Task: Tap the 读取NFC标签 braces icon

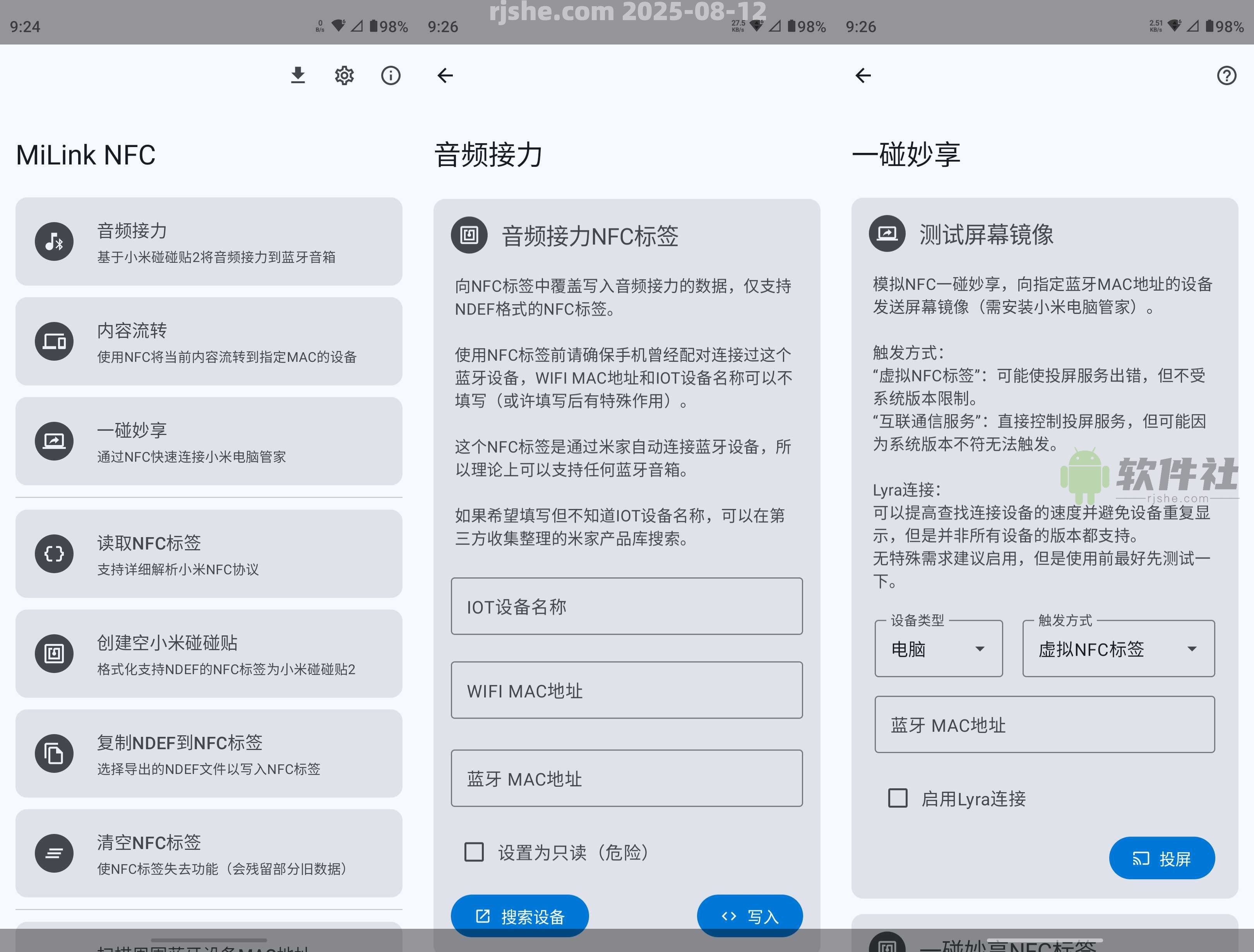Action: click(x=55, y=553)
